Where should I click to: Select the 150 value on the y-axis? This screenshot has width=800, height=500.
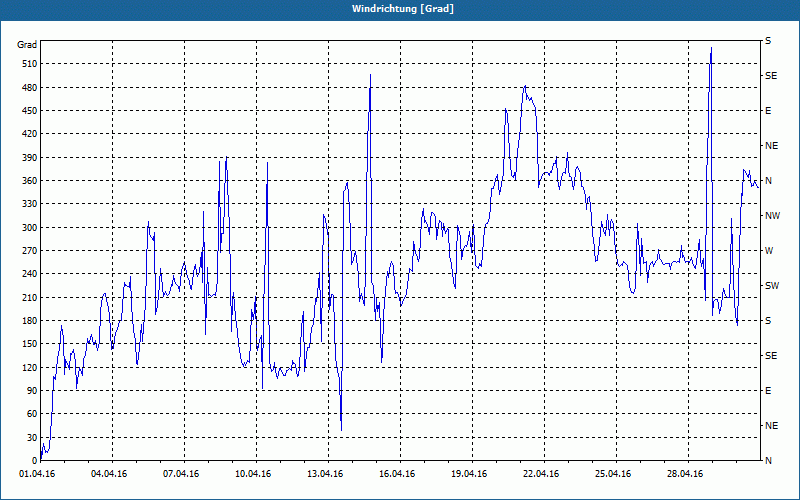click(30, 344)
